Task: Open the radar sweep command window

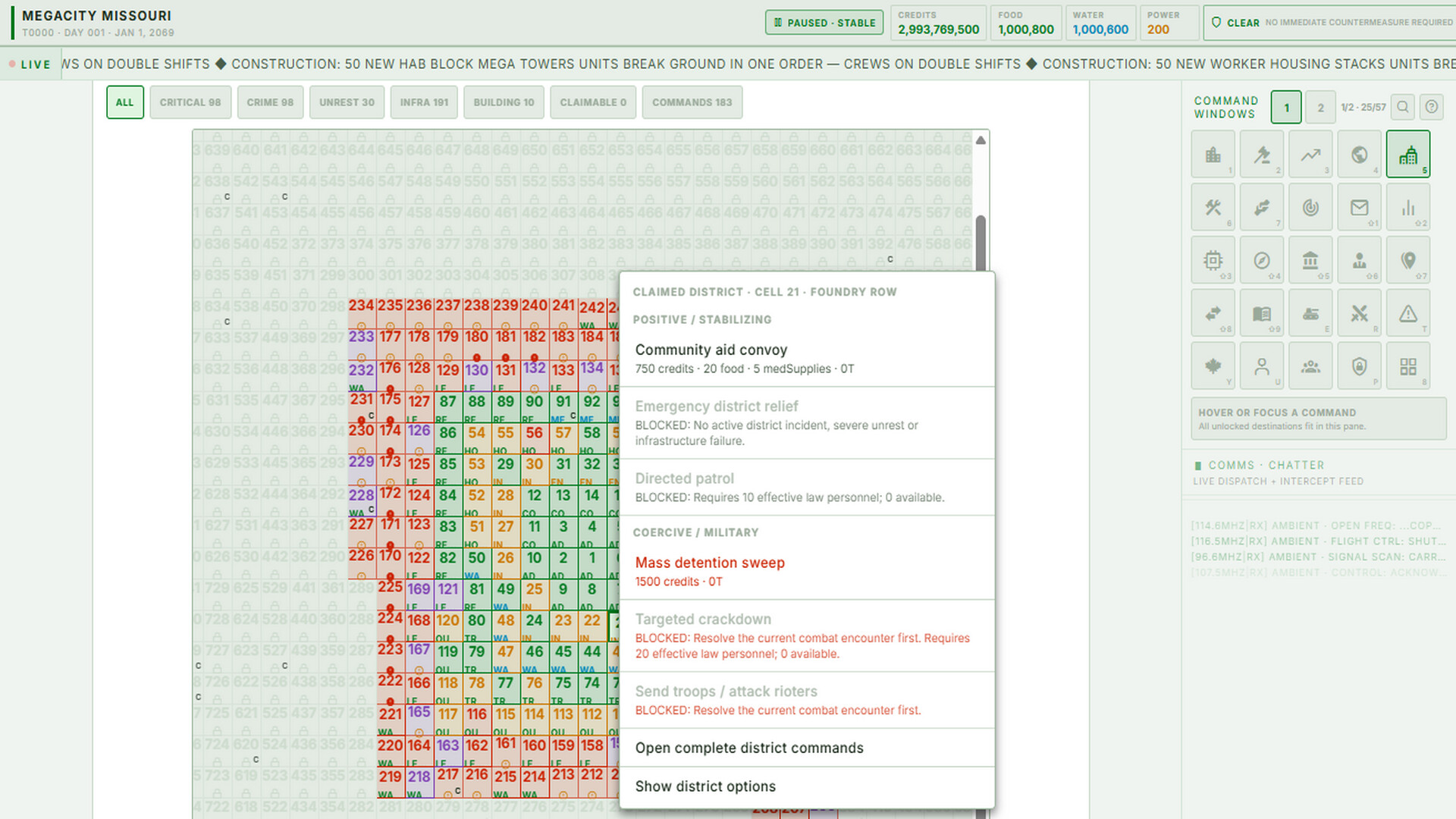Action: [x=1310, y=207]
